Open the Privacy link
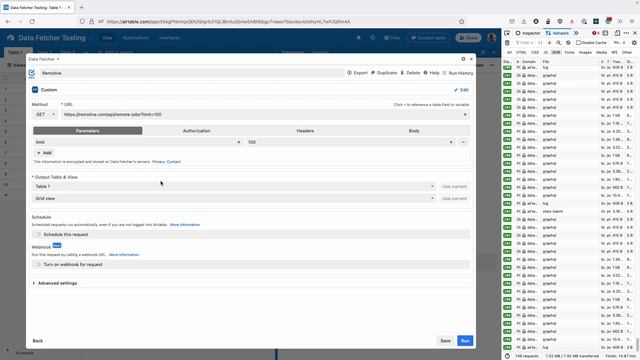 tap(158, 162)
